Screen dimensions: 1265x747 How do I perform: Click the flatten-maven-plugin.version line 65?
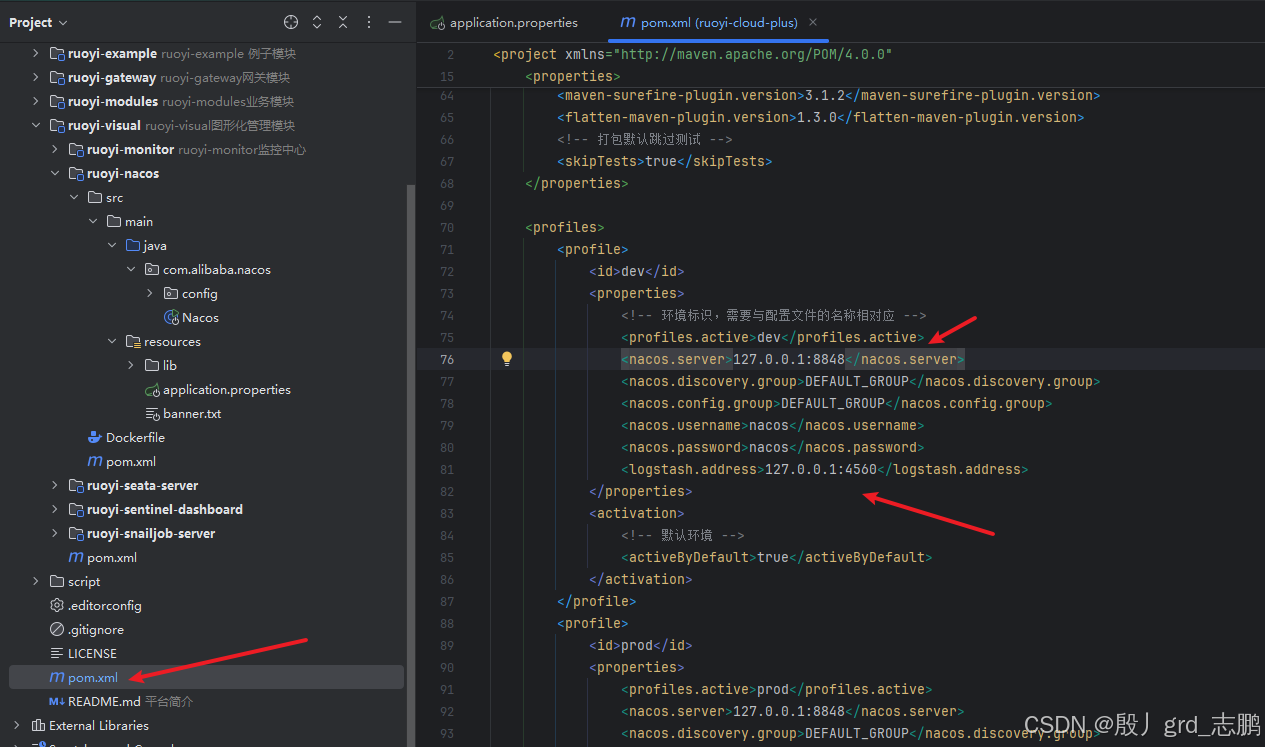pos(820,117)
